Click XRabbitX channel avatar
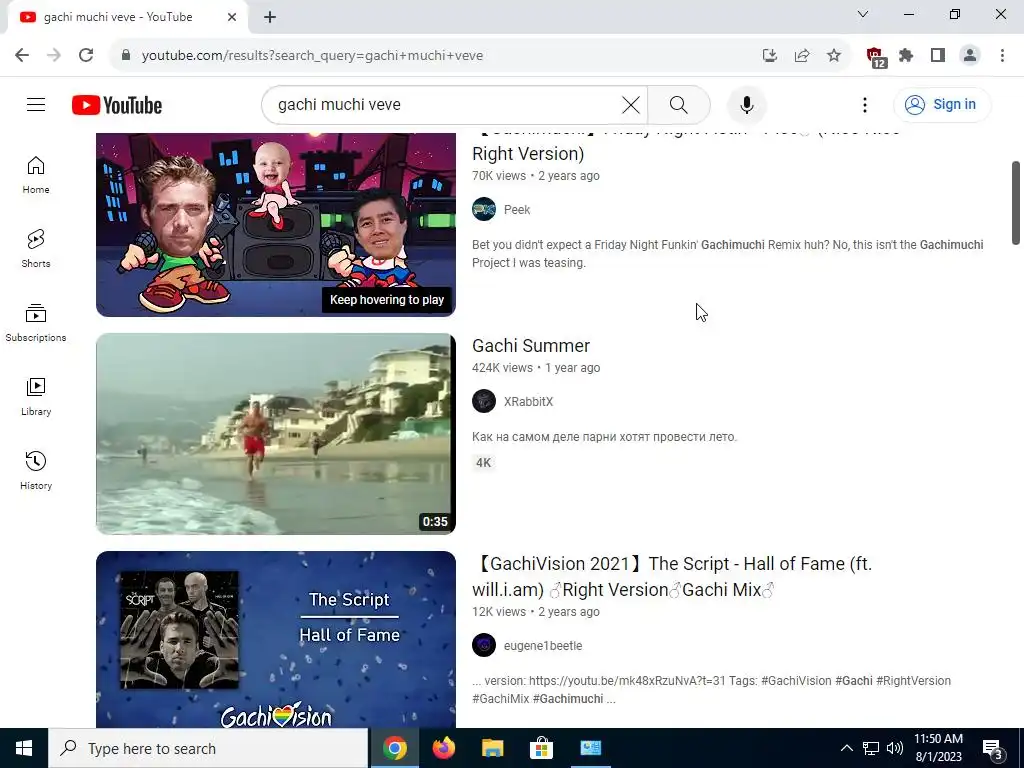Viewport: 1024px width, 768px height. (x=484, y=401)
